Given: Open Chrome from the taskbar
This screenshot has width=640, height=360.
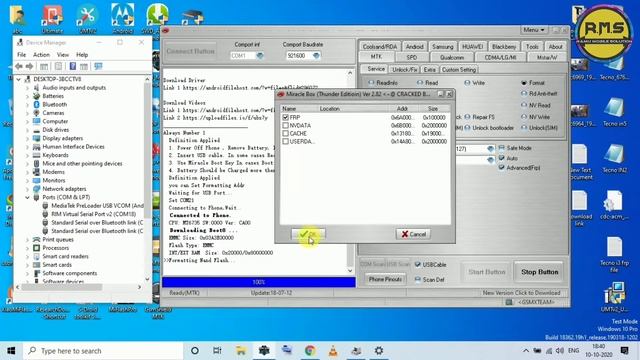Looking at the screenshot, I should (x=310, y=351).
